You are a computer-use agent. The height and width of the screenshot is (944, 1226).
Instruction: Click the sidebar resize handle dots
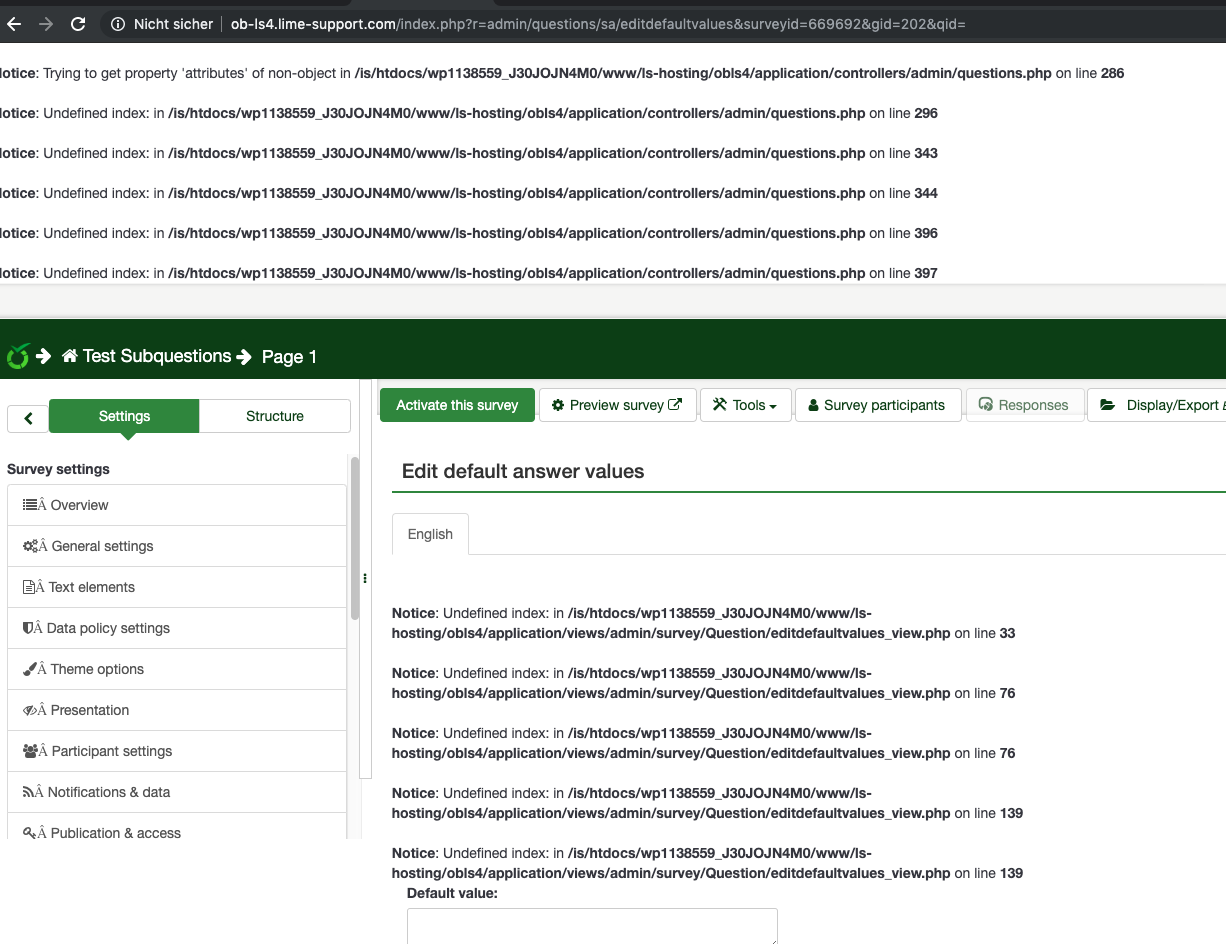(x=365, y=578)
